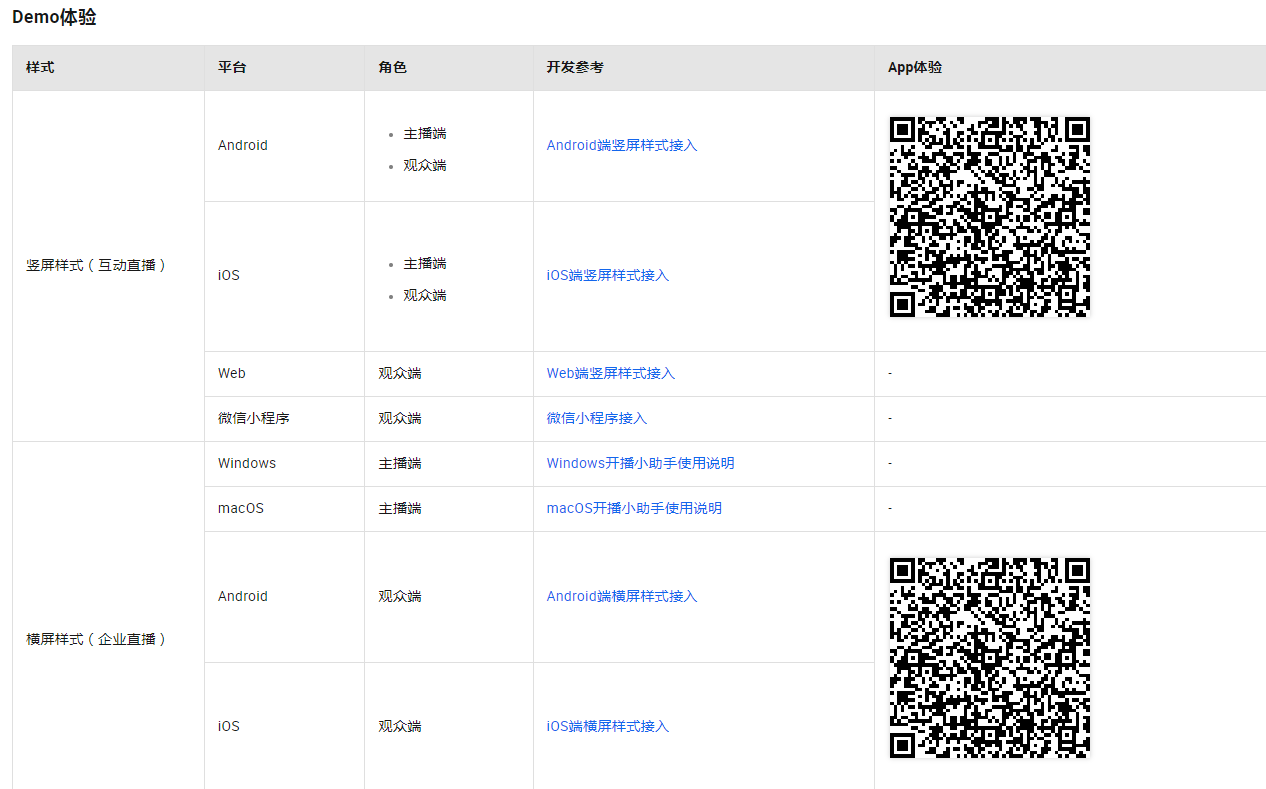The width and height of the screenshot is (1266, 789).
Task: Open the Android端横屏样式接入 link
Action: (x=622, y=596)
